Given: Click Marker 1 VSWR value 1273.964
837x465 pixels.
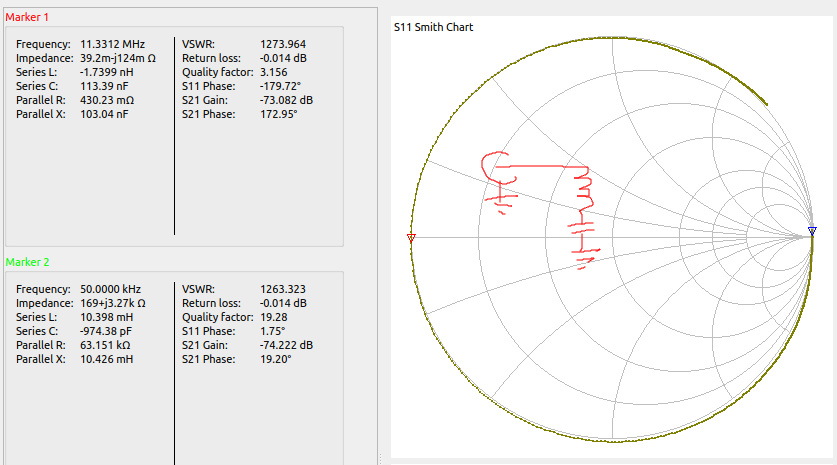Looking at the screenshot, I should tap(283, 44).
